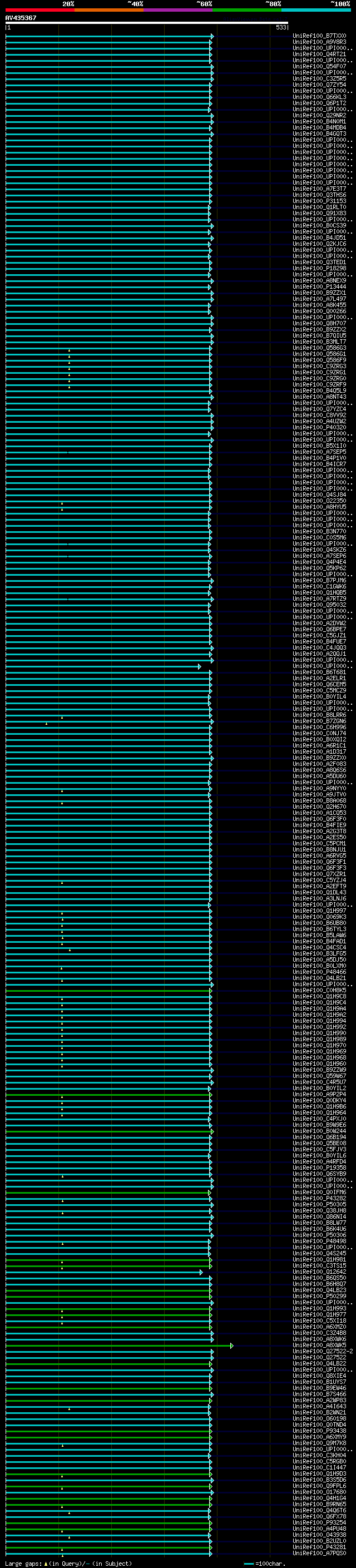Image resolution: width=356 pixels, height=1568 pixels.
Task: Select label UniRef100_Q7XZR1
Action: click(319, 874)
